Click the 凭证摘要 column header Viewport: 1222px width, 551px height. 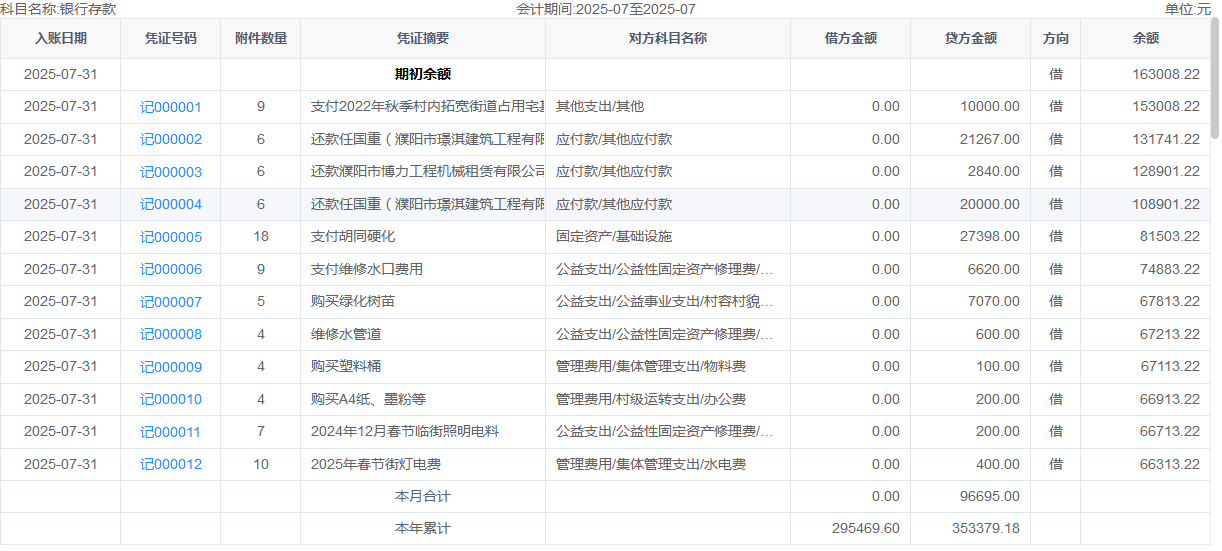pos(422,39)
